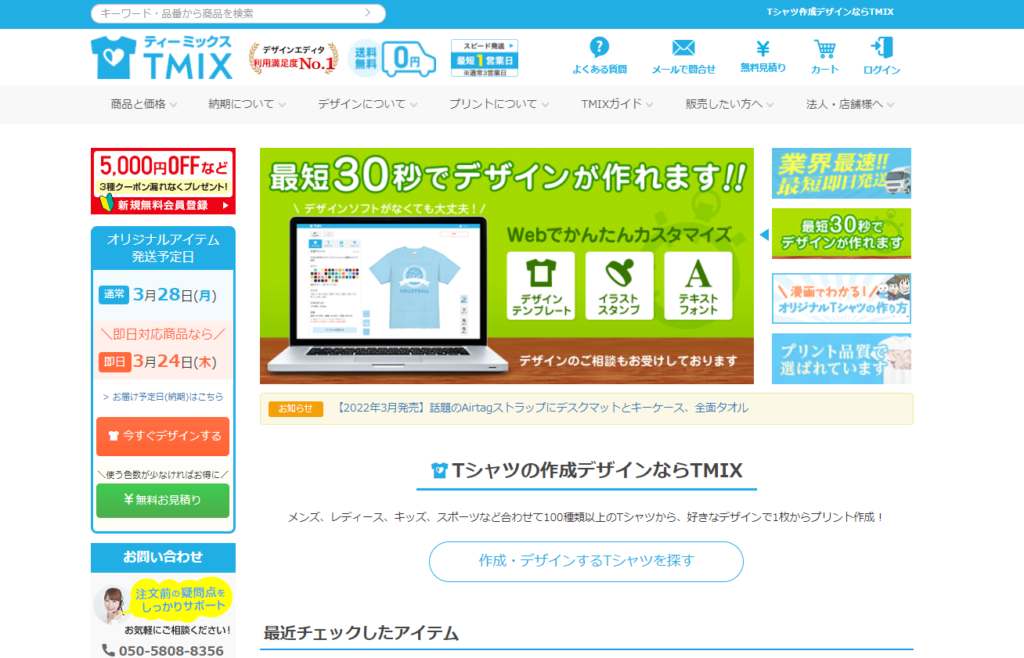Click the 送料無料 0円 truck badge
The width and height of the screenshot is (1024, 658).
pyautogui.click(x=392, y=59)
